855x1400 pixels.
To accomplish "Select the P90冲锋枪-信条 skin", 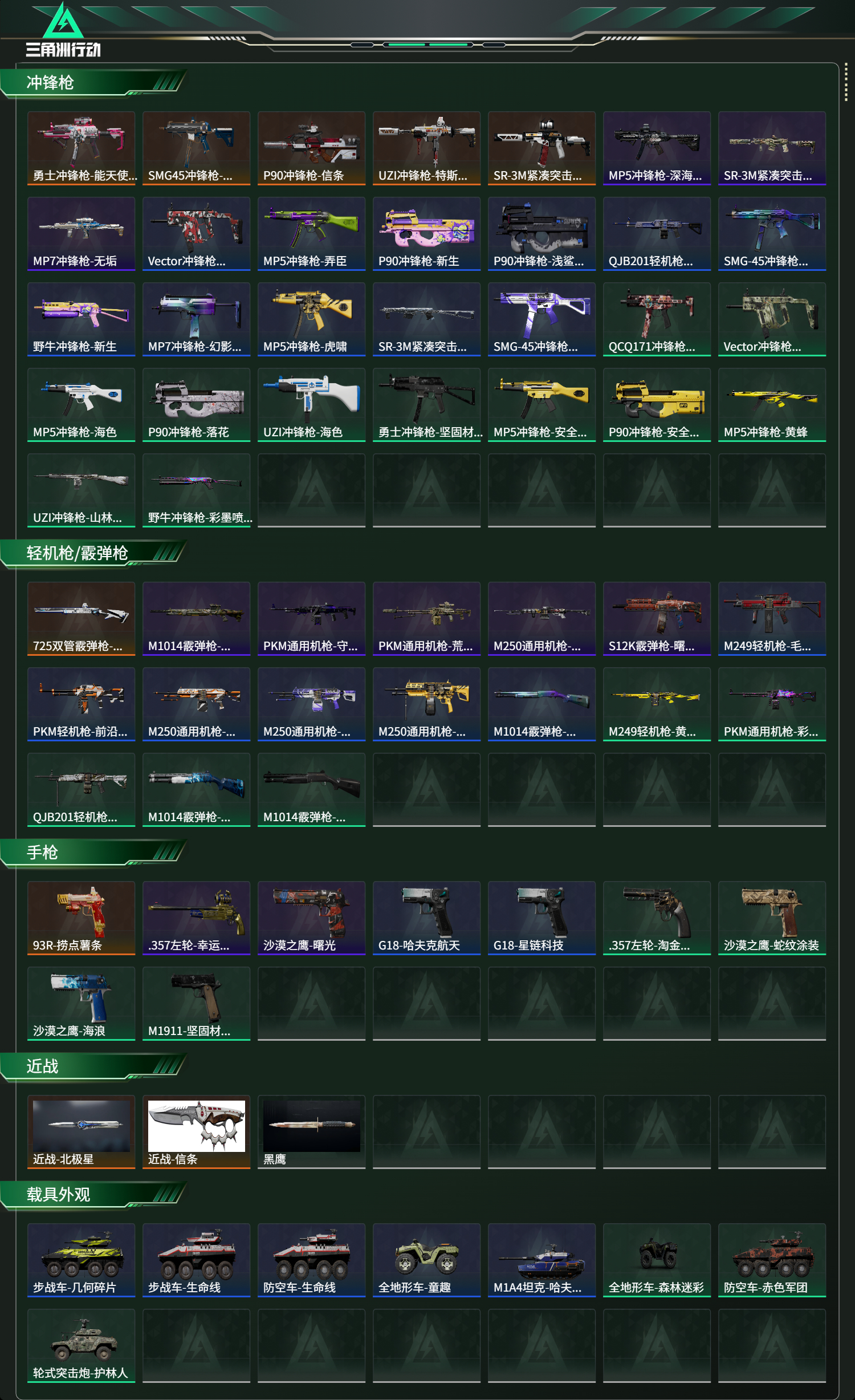I will (x=311, y=148).
